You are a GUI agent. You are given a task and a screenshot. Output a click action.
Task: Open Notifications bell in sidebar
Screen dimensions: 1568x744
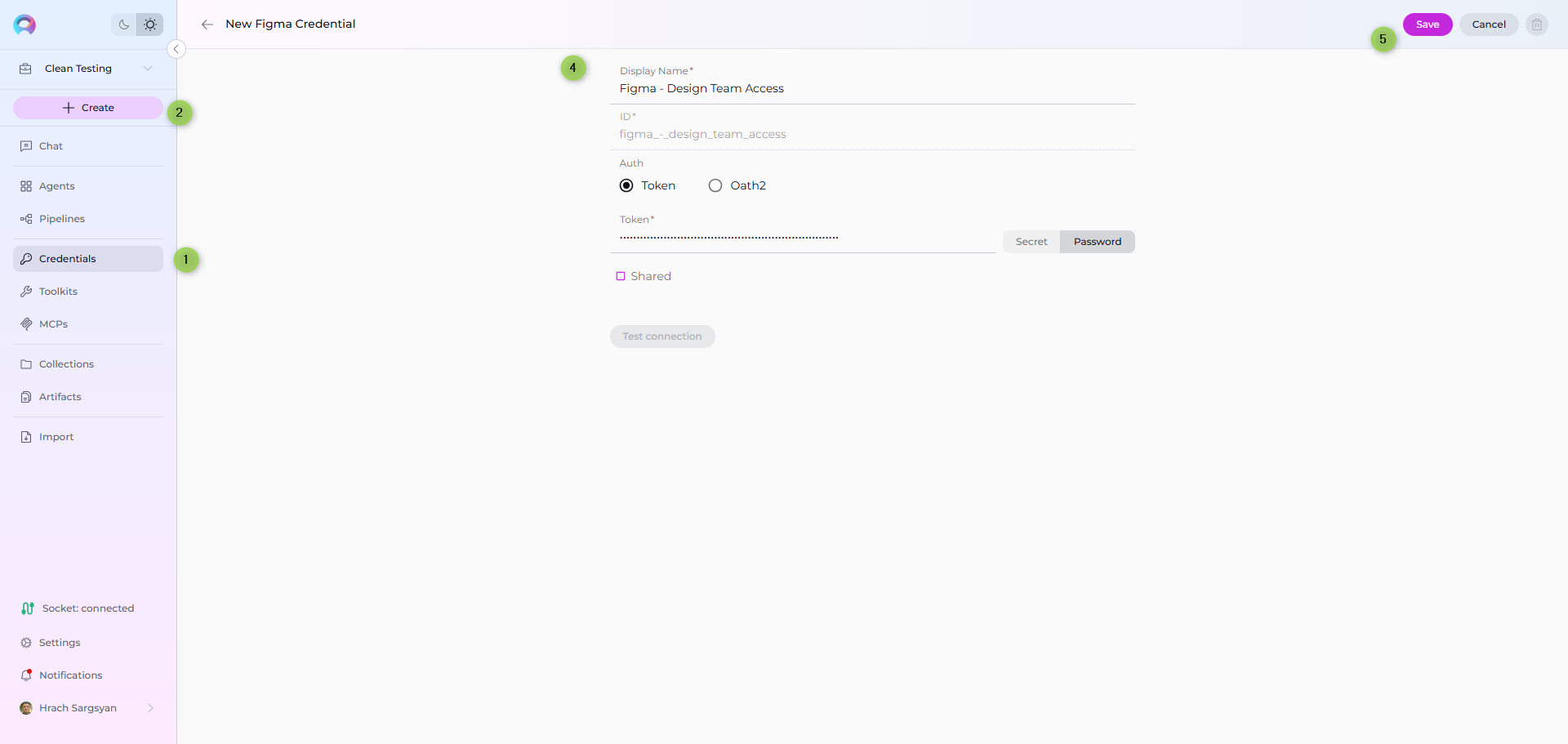26,675
